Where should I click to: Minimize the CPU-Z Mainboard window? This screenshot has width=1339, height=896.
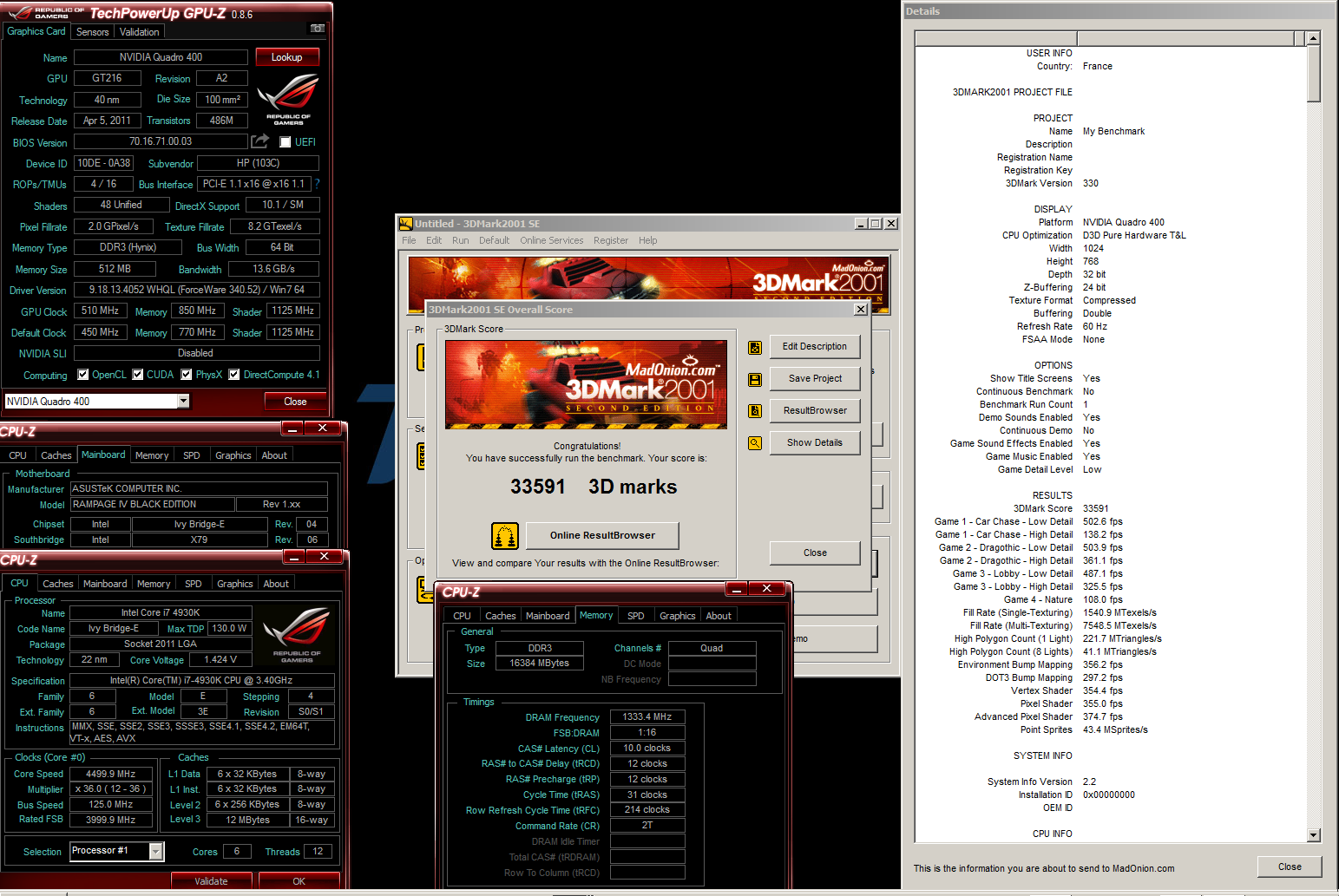[x=292, y=428]
